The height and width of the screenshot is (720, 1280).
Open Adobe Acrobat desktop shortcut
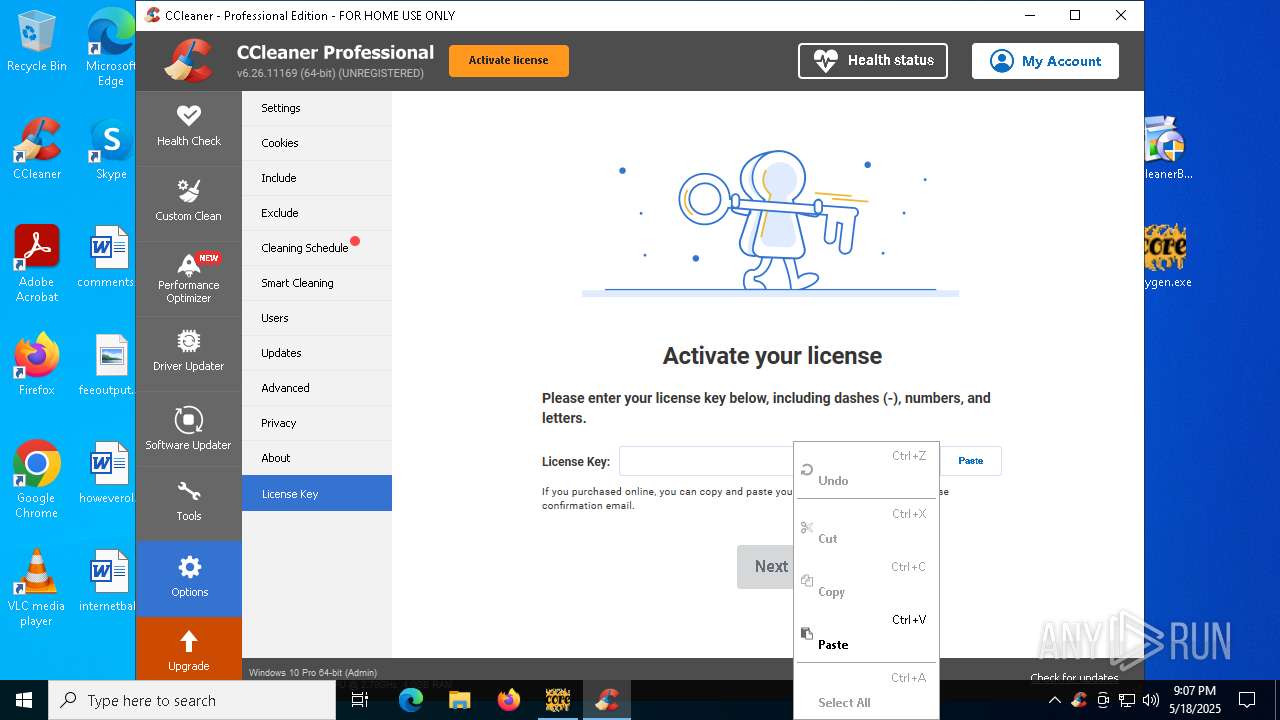tap(37, 264)
